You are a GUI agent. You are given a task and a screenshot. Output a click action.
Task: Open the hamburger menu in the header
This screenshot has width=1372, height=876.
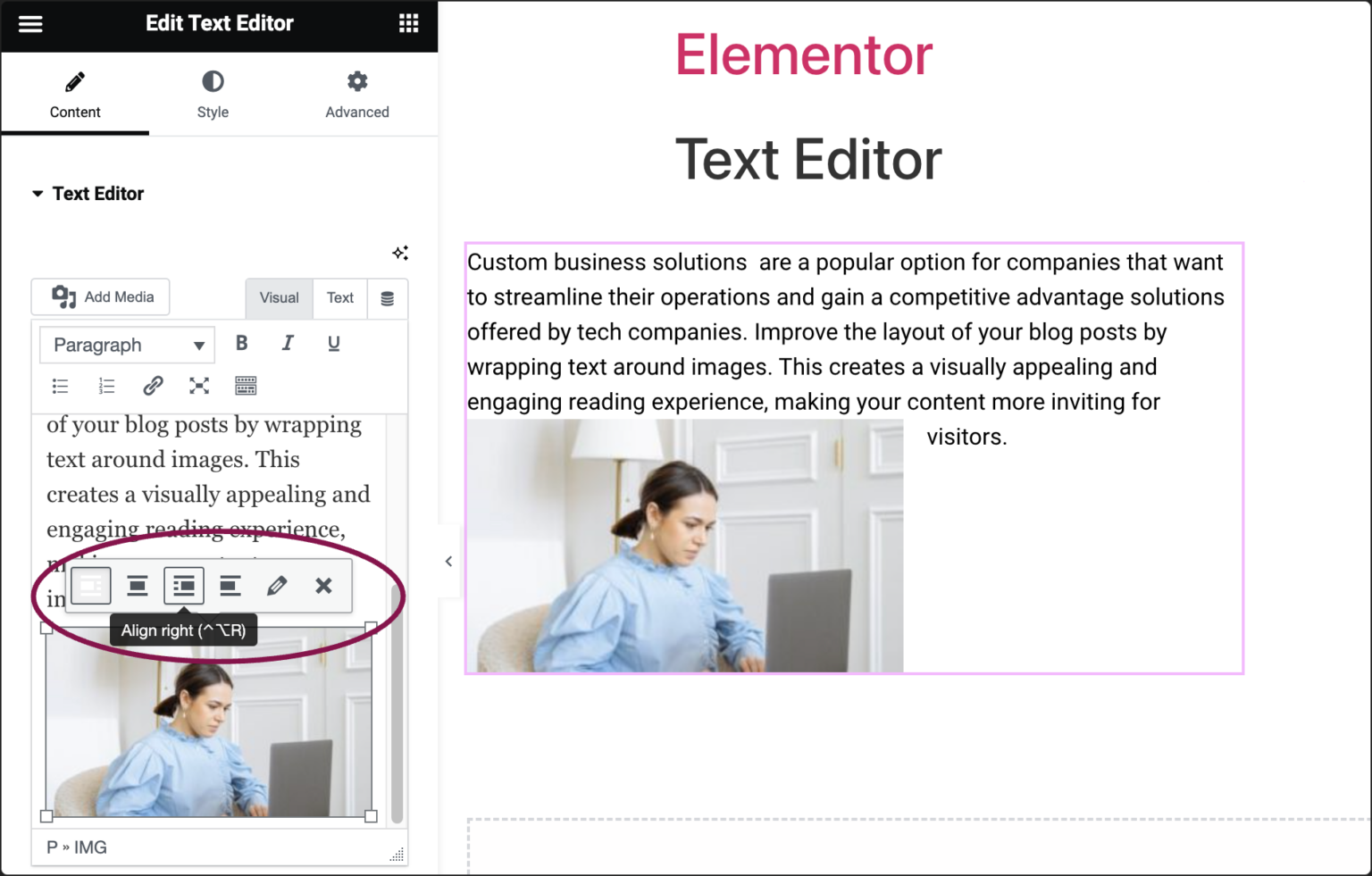[30, 23]
